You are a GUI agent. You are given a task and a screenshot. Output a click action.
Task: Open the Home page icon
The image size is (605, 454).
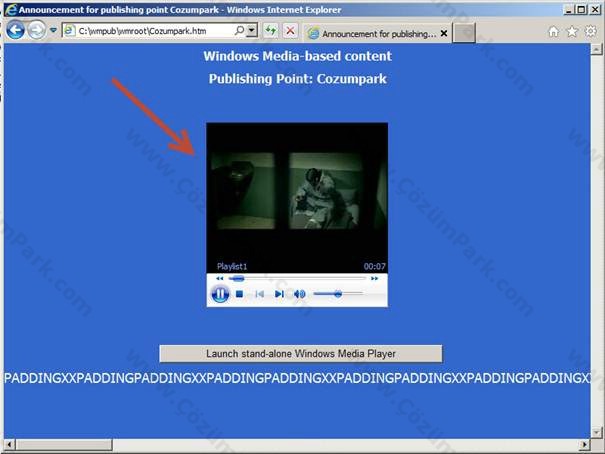[x=553, y=32]
